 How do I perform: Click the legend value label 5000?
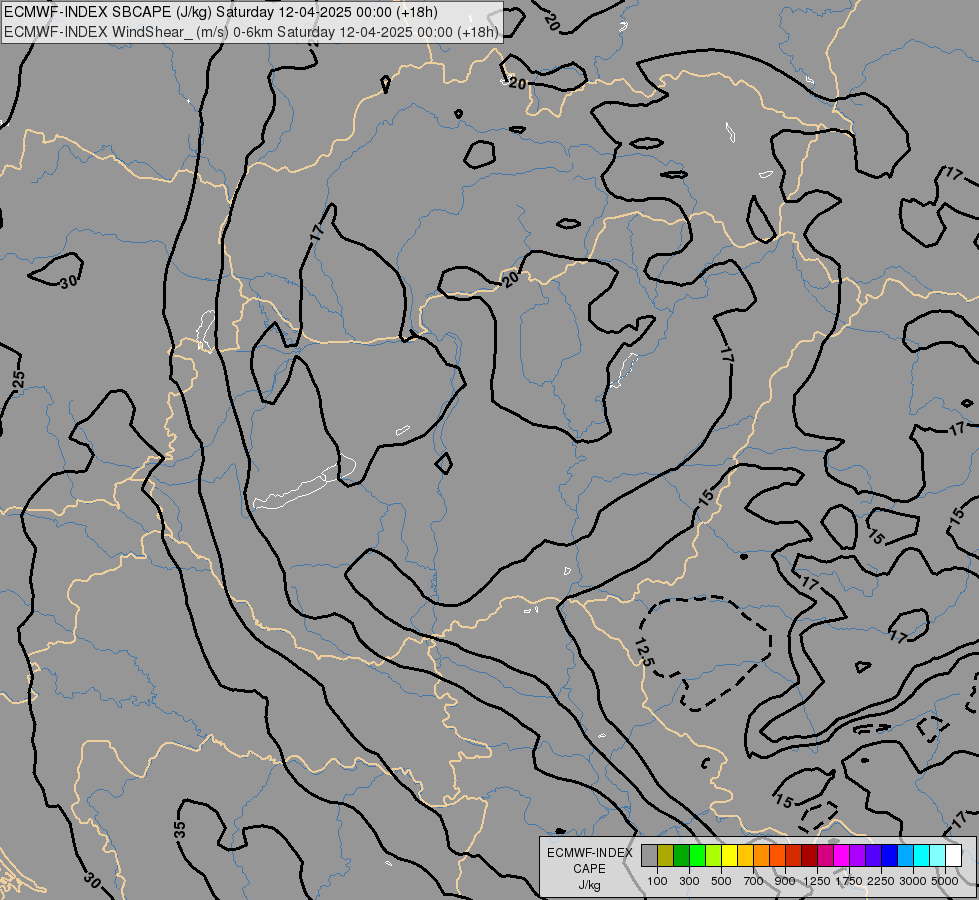click(x=945, y=881)
